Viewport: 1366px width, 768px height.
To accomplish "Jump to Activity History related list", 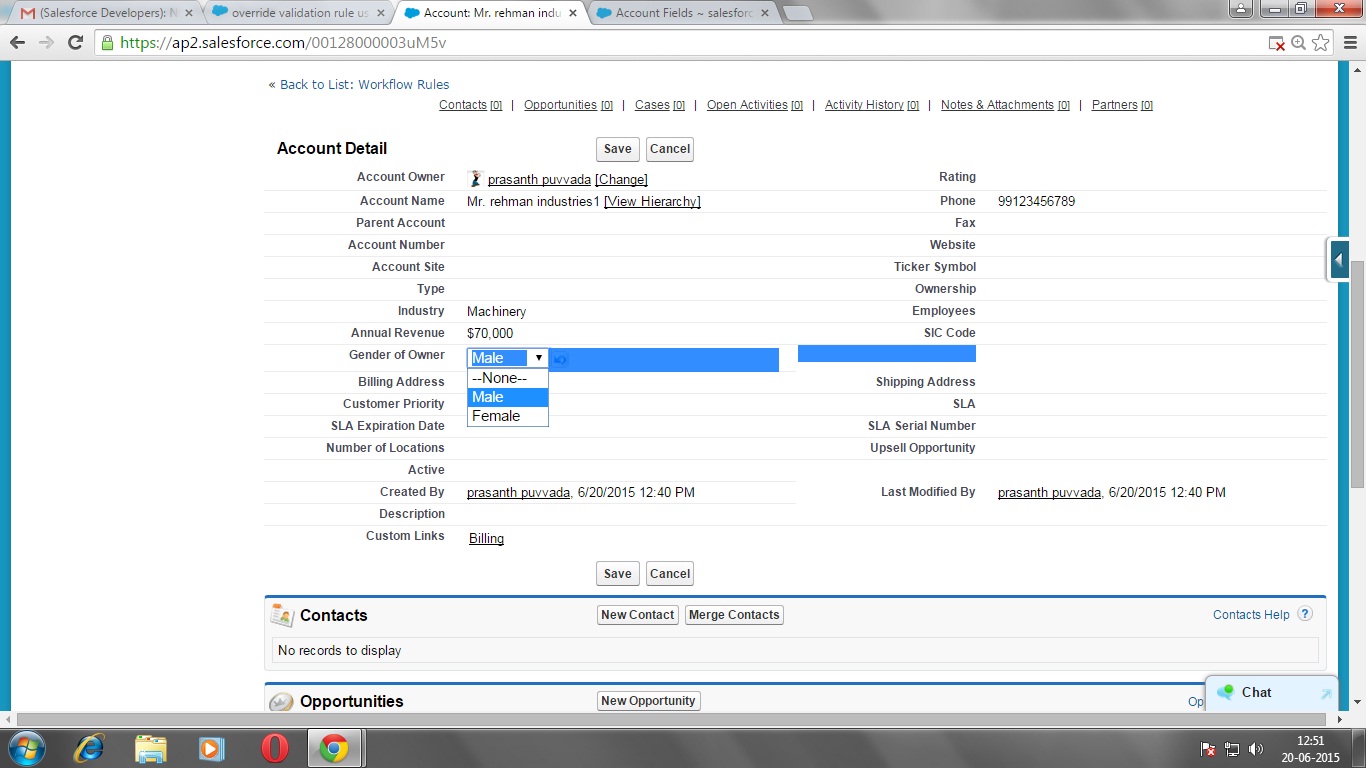I will tap(872, 105).
